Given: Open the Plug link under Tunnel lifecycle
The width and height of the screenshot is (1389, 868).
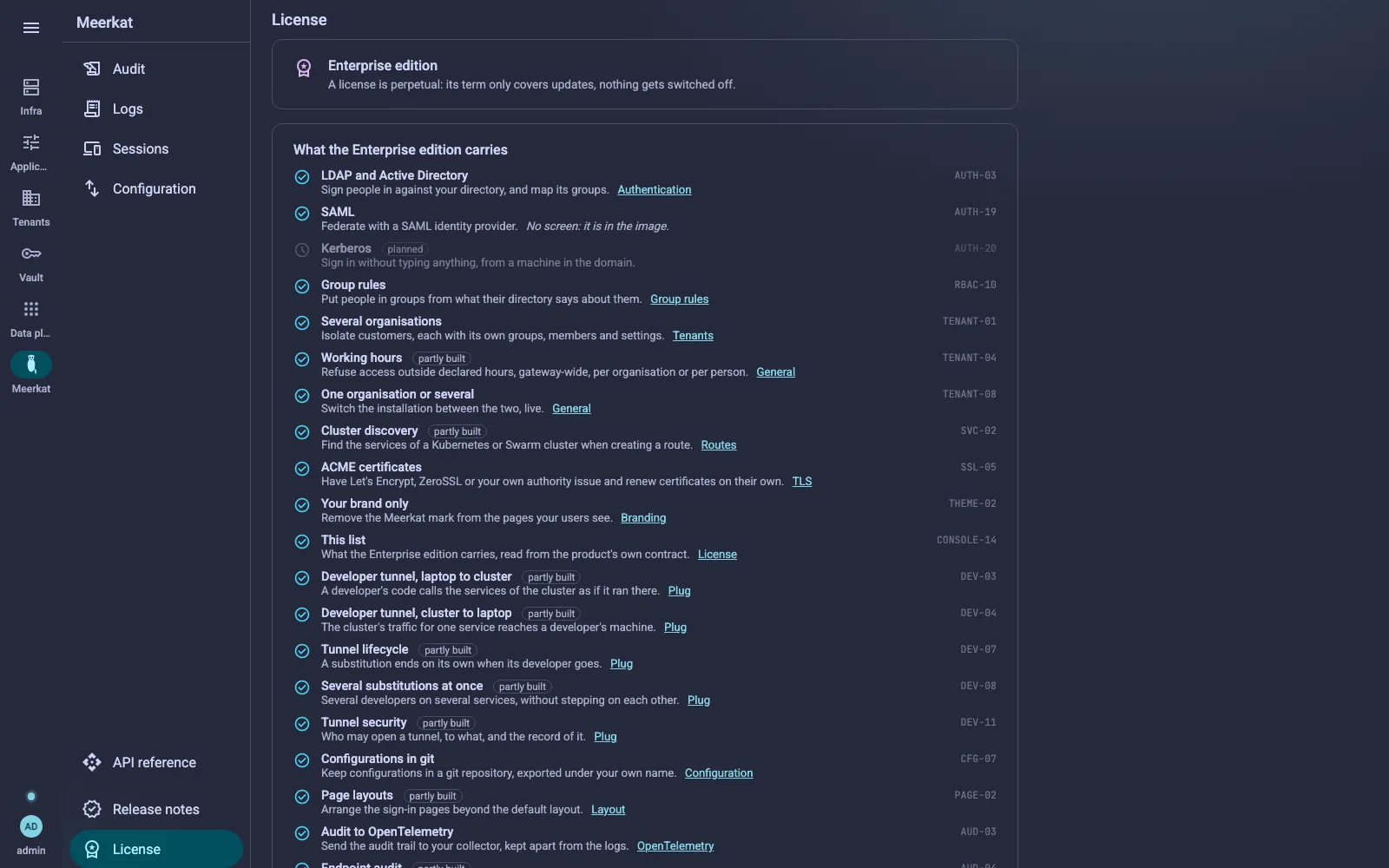Looking at the screenshot, I should [x=622, y=664].
